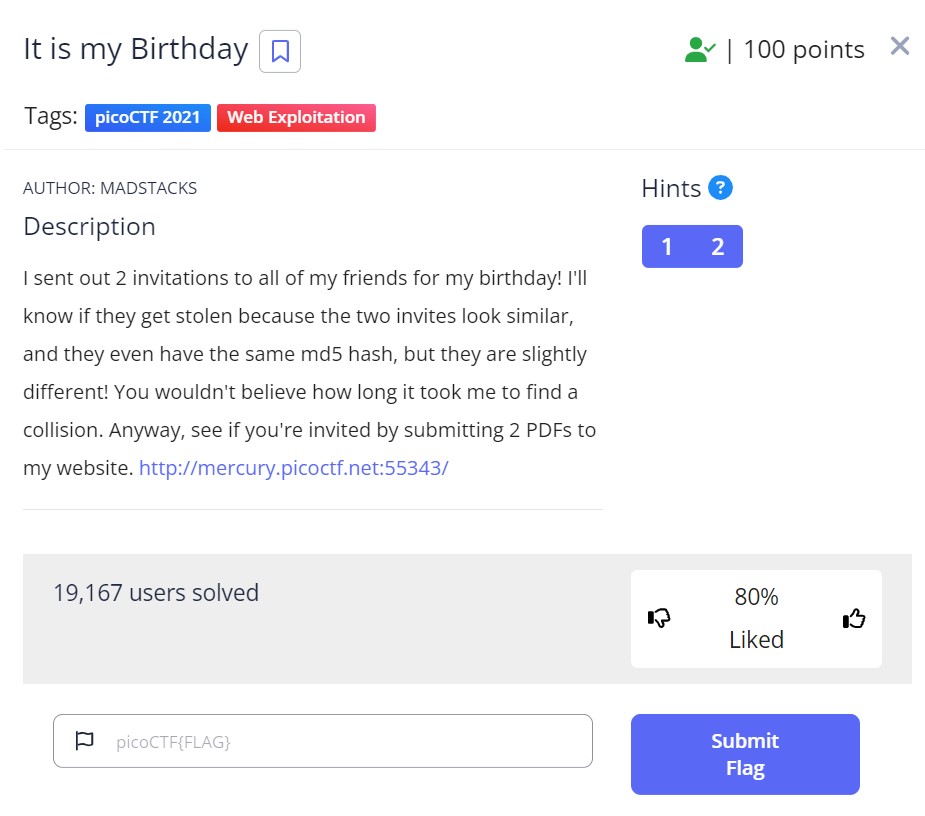The height and width of the screenshot is (816, 925).
Task: Dislike challenge with thumbs-down icon
Action: (659, 619)
